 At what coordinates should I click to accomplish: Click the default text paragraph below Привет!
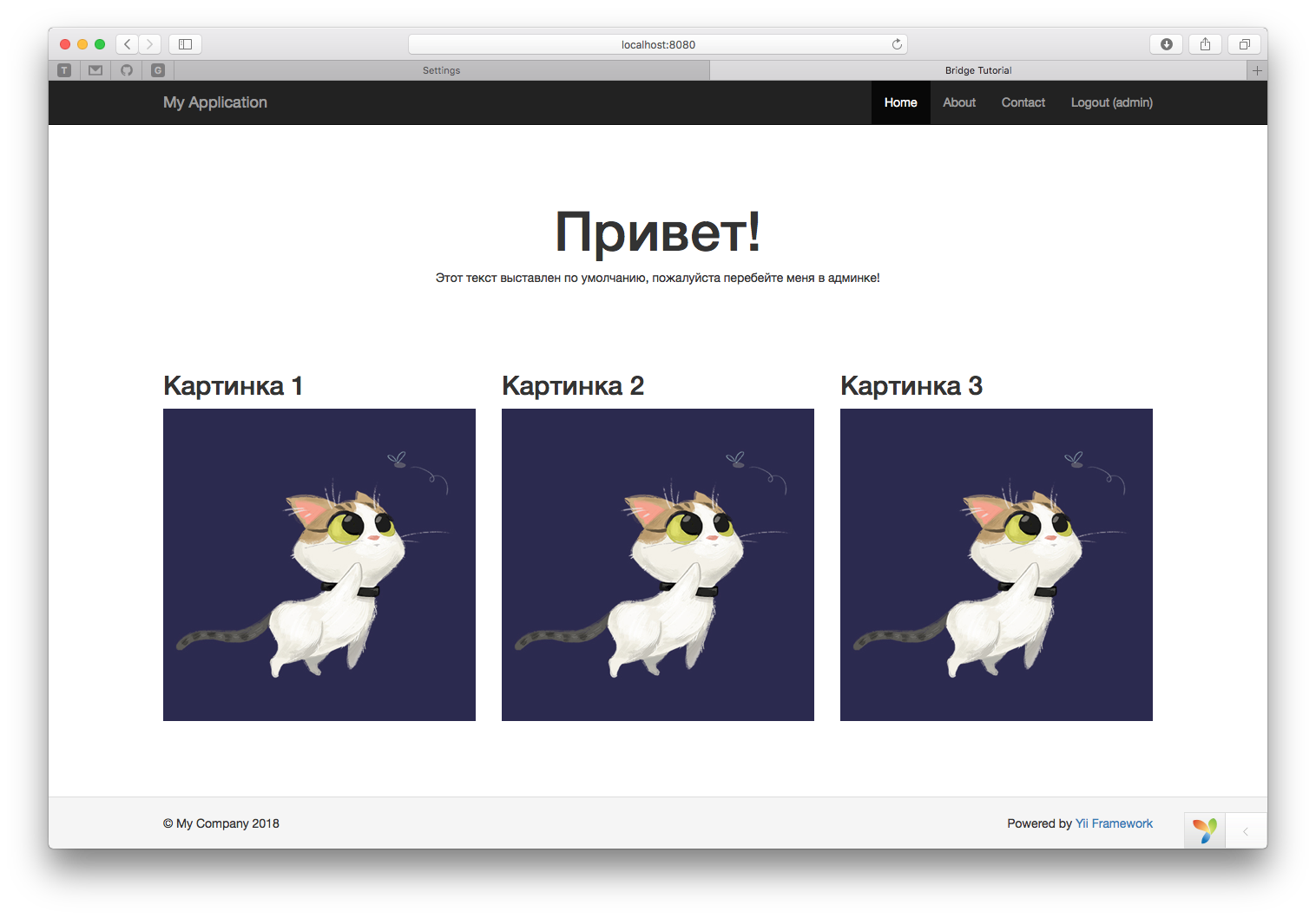658,278
